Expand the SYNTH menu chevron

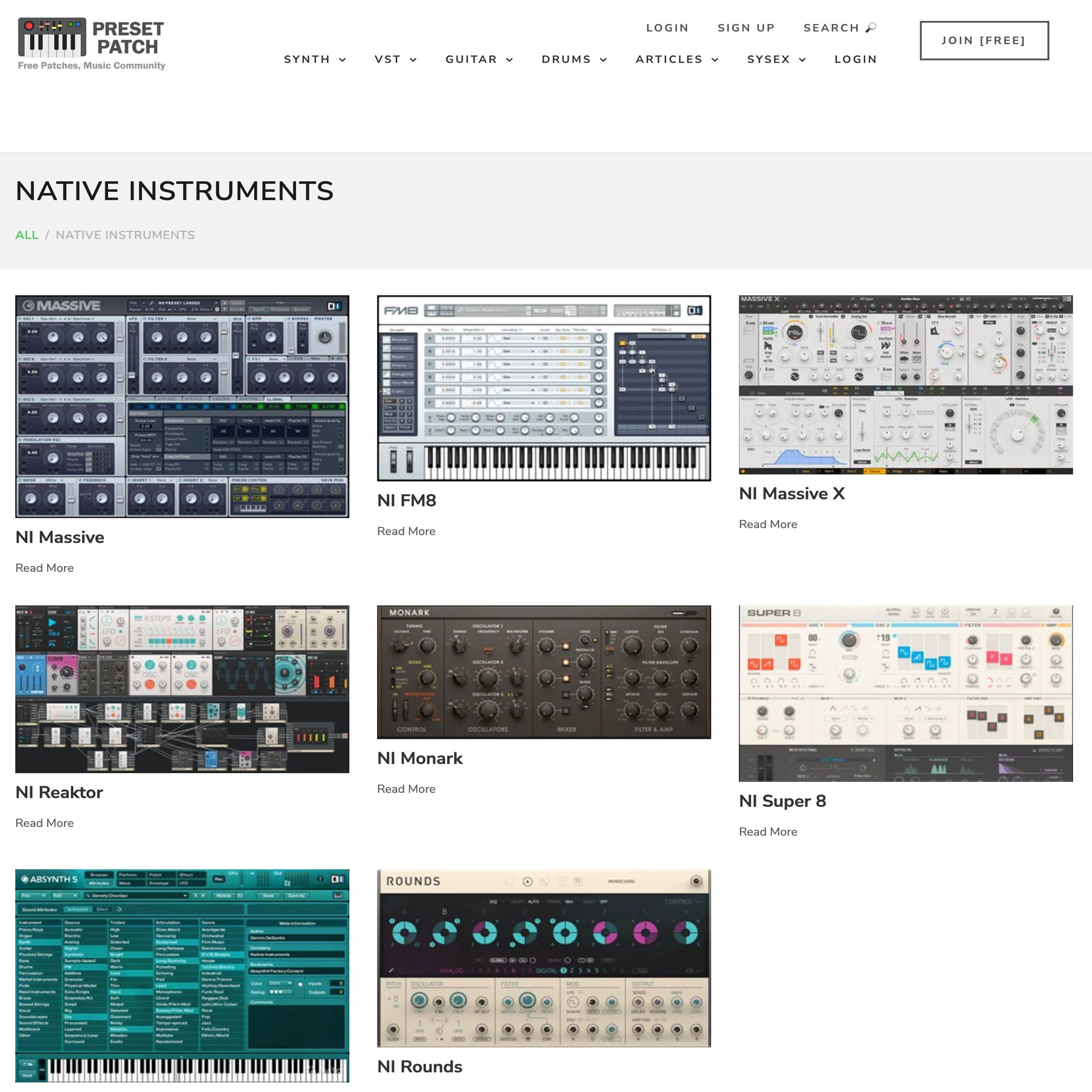(342, 60)
